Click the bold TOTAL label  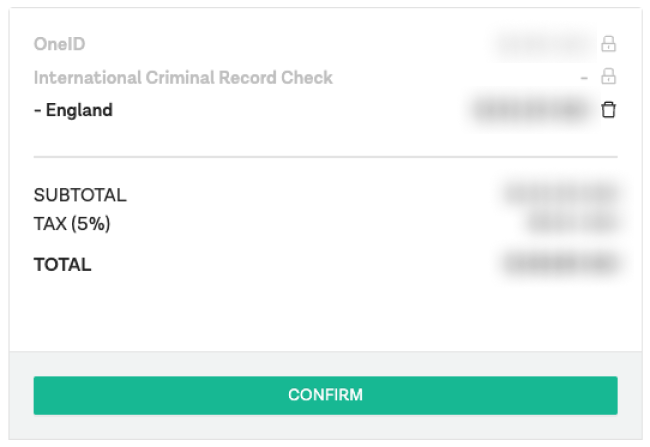pyautogui.click(x=62, y=265)
